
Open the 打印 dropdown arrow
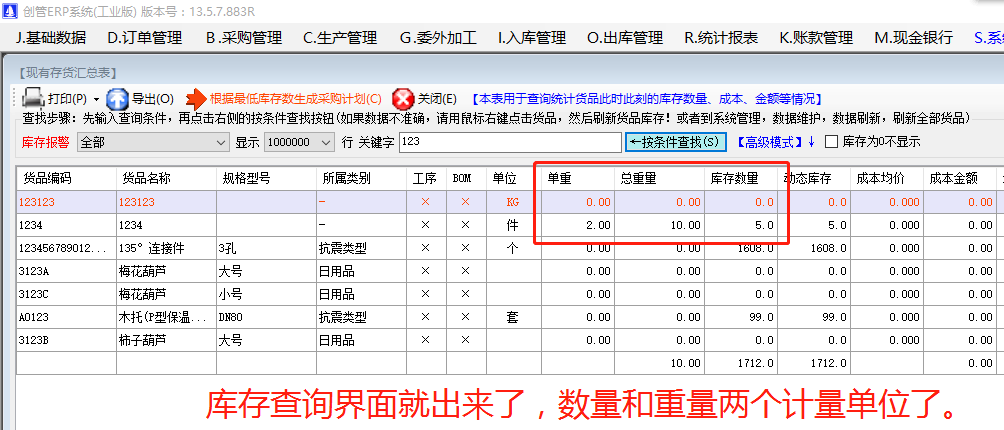pyautogui.click(x=97, y=100)
